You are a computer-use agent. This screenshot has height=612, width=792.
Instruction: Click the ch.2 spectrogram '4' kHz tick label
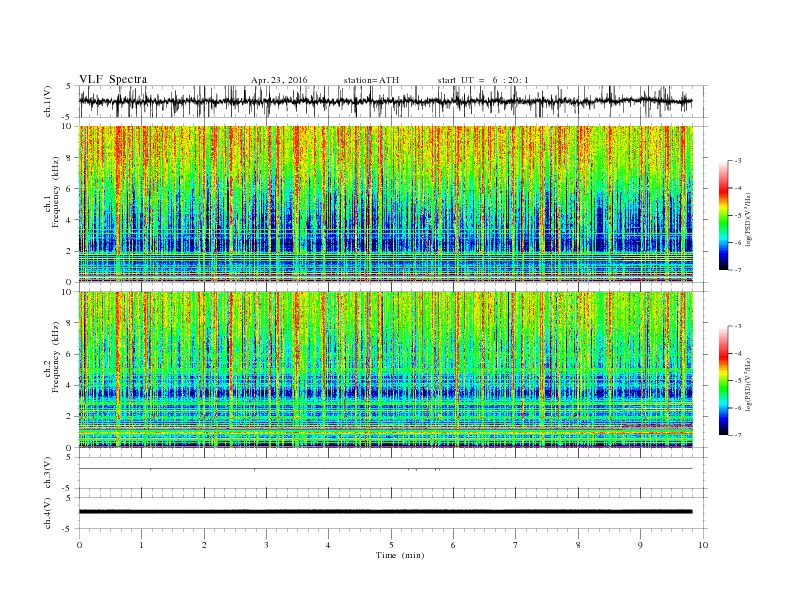69,385
